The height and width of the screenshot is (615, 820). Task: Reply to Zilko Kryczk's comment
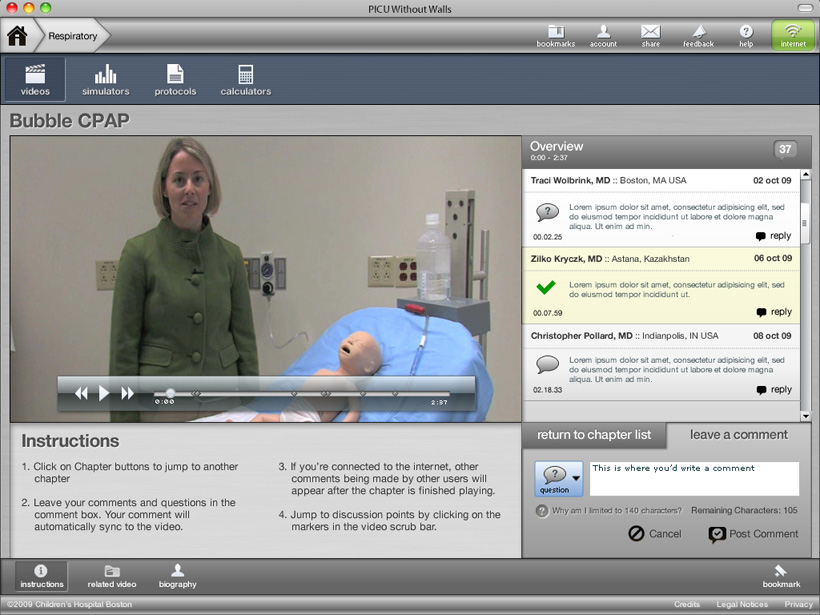click(774, 312)
